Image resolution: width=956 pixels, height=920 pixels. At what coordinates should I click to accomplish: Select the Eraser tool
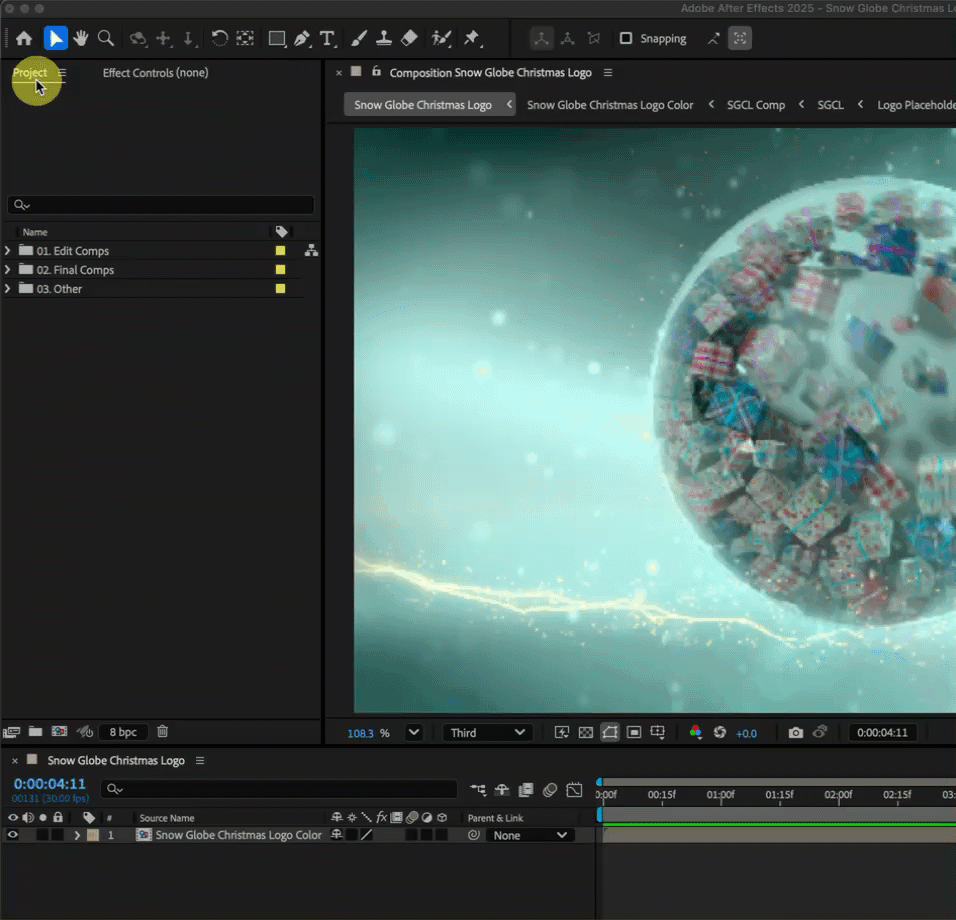[408, 38]
